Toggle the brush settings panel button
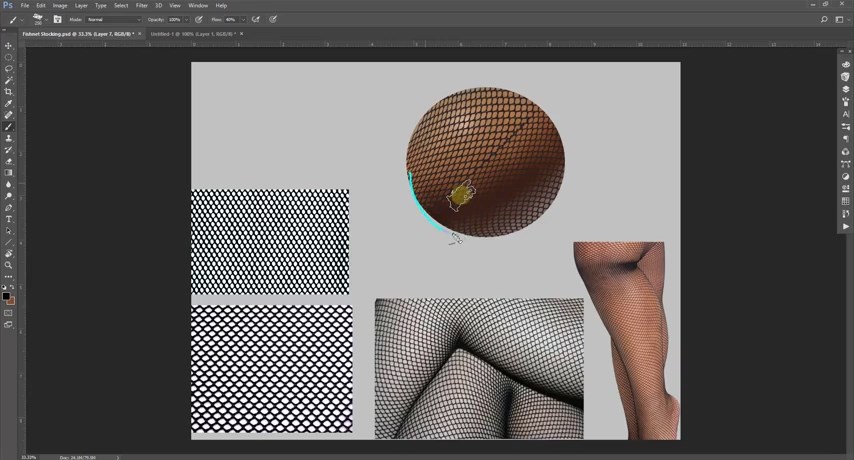Image resolution: width=854 pixels, height=460 pixels. click(57, 19)
